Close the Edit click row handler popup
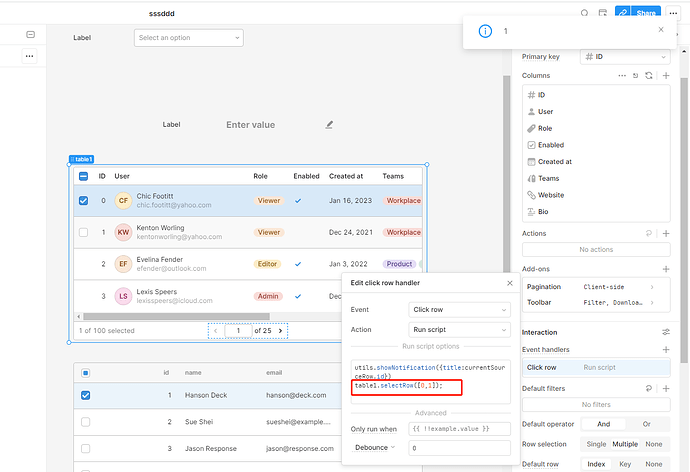 pos(510,283)
